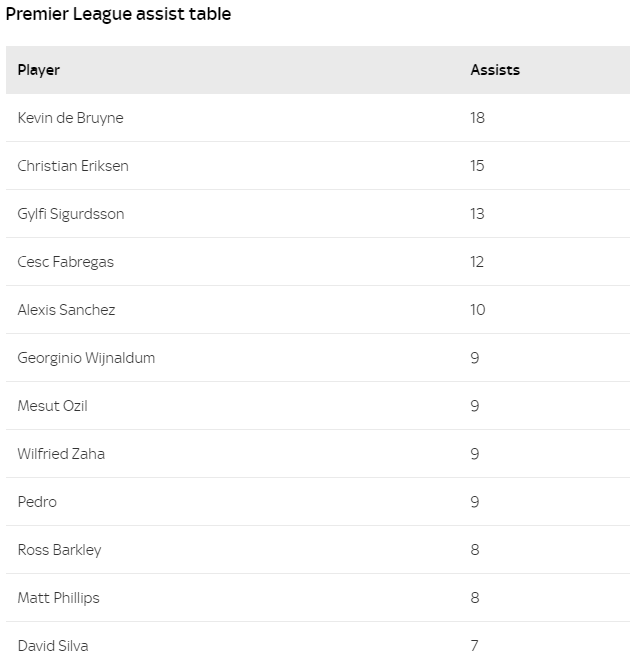The height and width of the screenshot is (657, 630).
Task: Select Matt Phillips in the table
Action: pyautogui.click(x=58, y=598)
